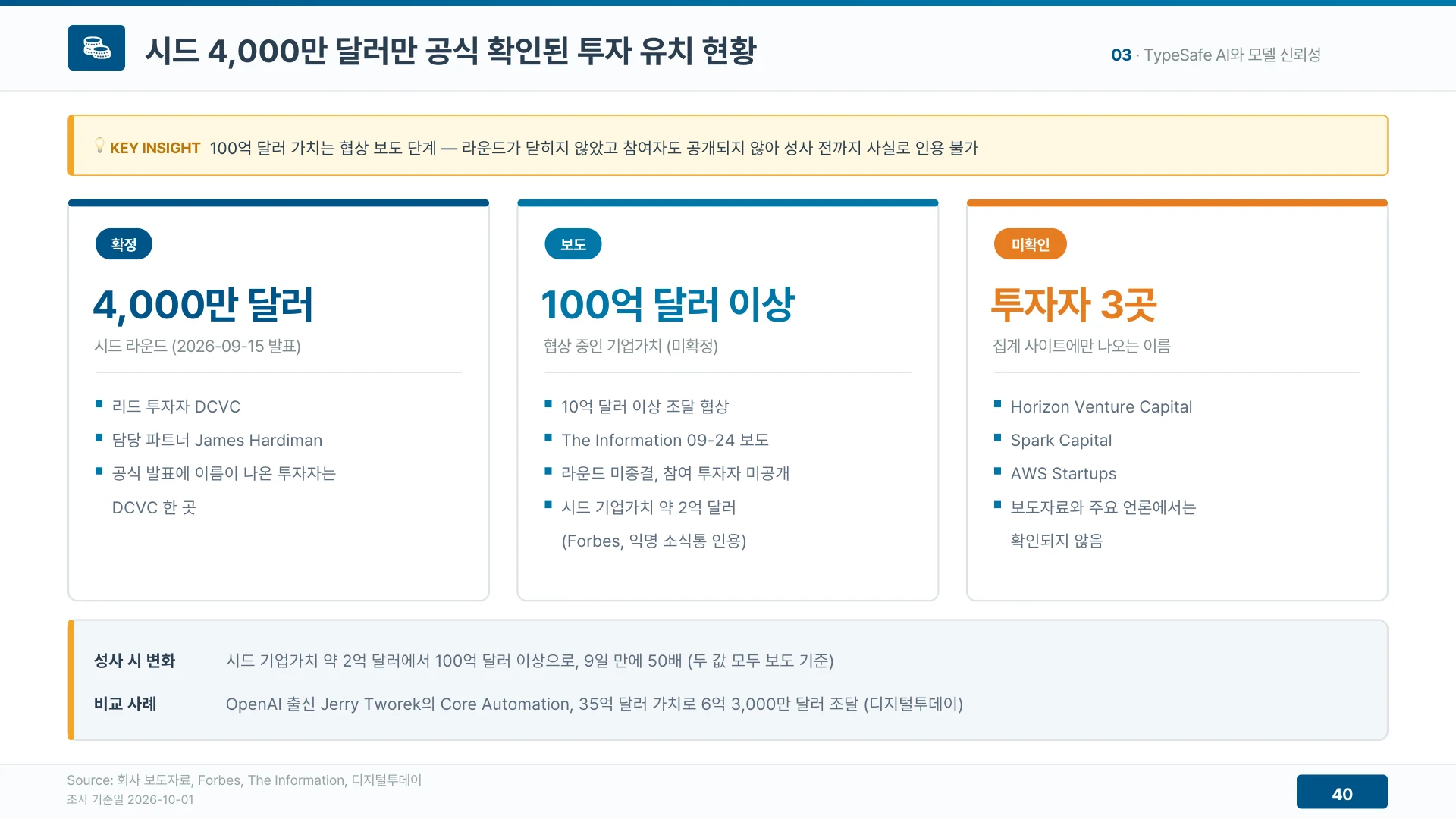Screen dimensions: 1456x819
Task: Click the sentence about 9일 만에 50배
Action: pyautogui.click(x=529, y=661)
